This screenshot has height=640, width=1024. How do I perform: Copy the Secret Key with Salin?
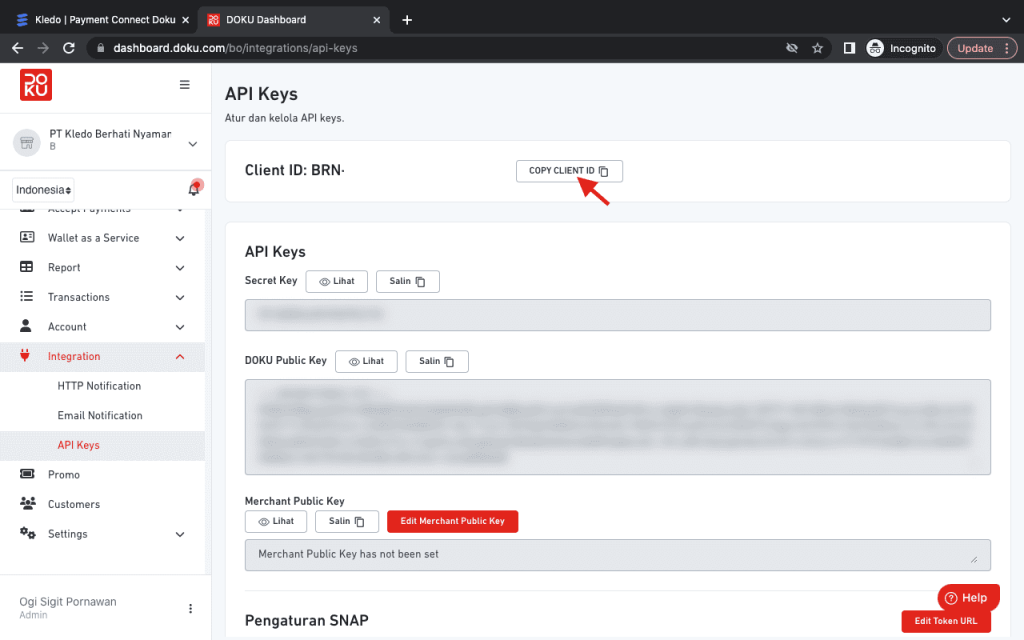click(x=408, y=281)
